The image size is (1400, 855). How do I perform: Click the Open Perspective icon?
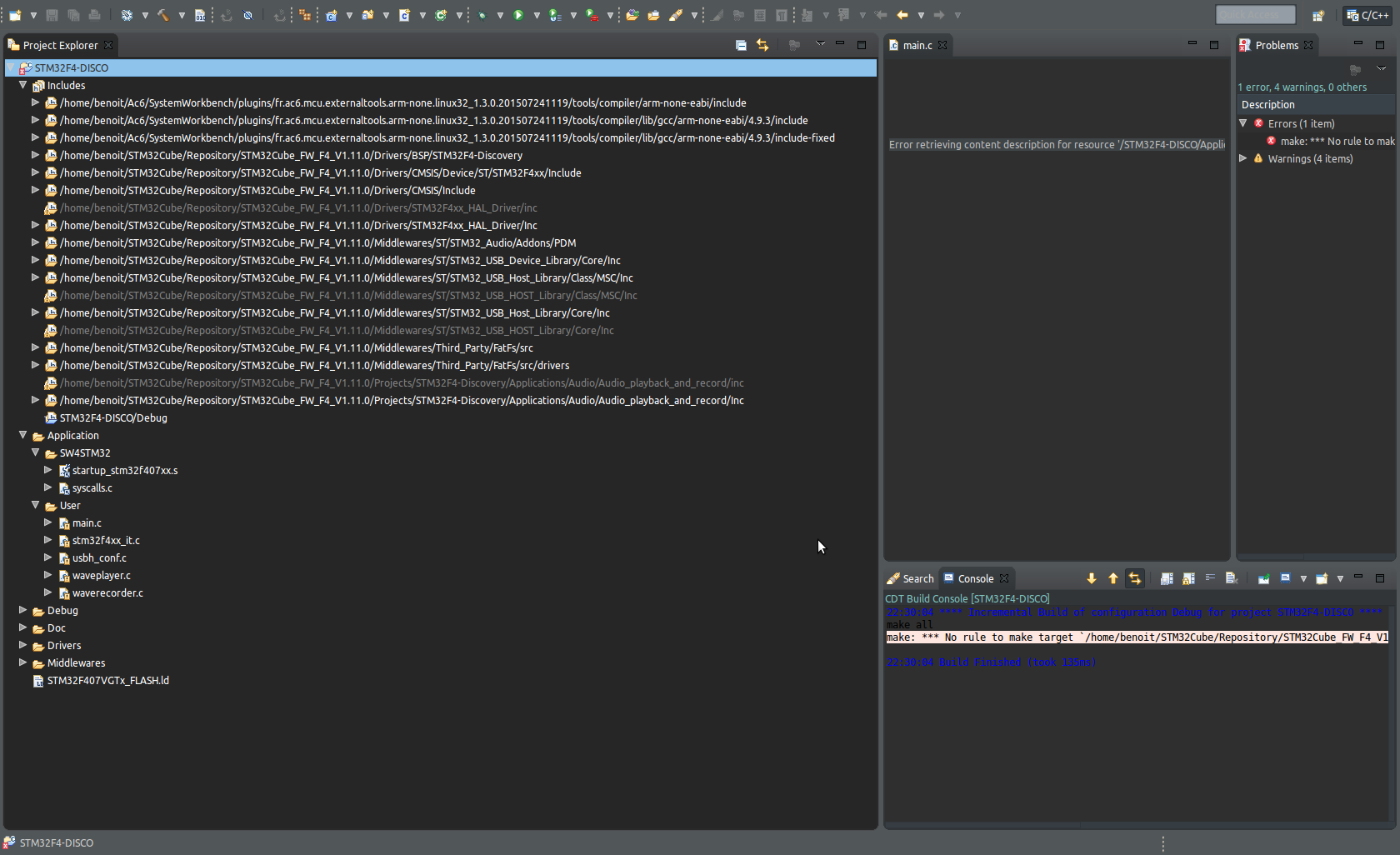[x=1317, y=15]
